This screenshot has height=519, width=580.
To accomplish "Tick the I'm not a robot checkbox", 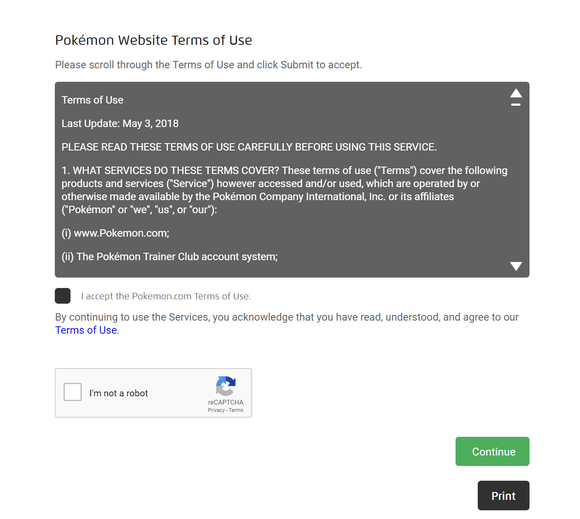I will (72, 392).
